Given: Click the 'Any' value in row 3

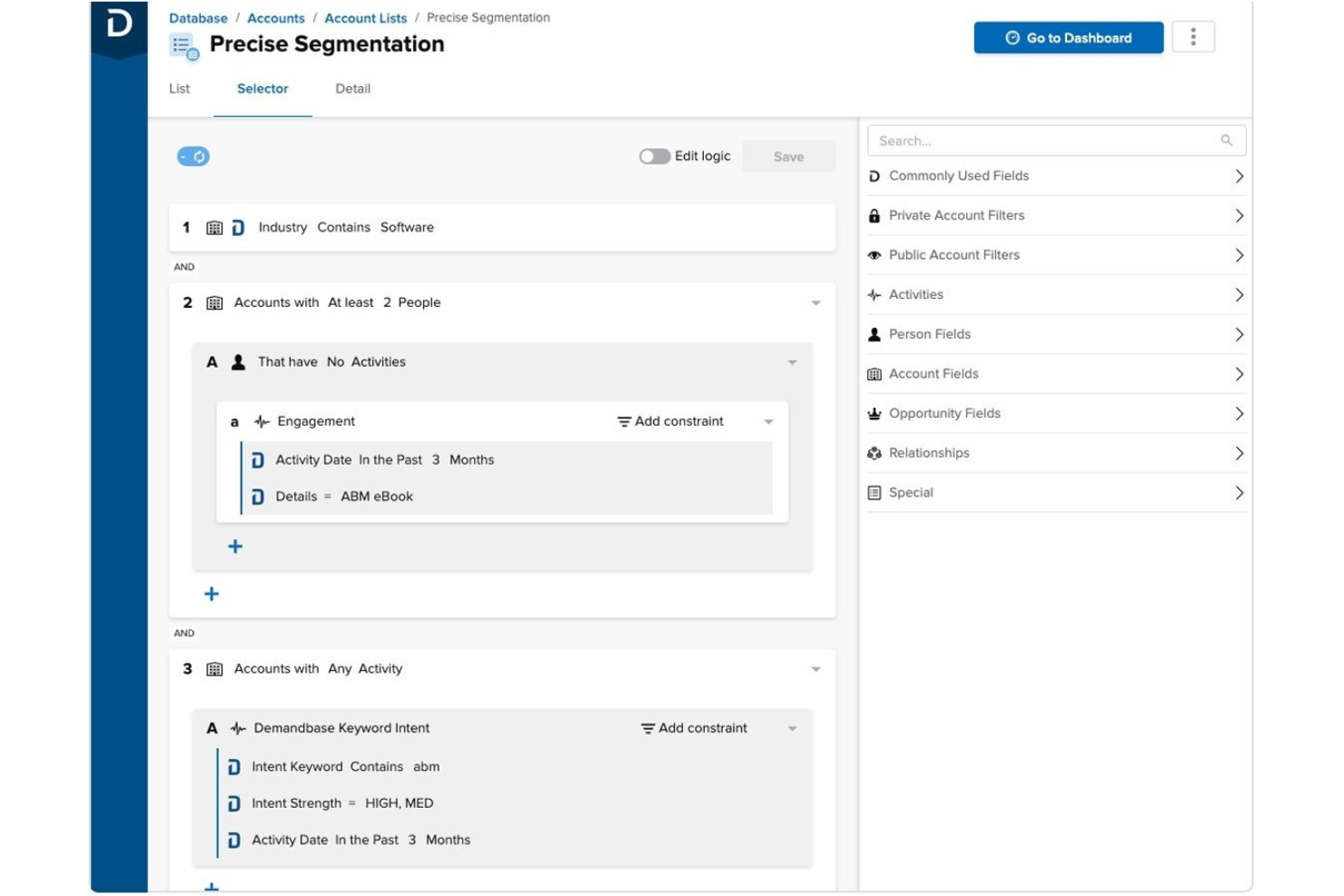Looking at the screenshot, I should (x=340, y=669).
